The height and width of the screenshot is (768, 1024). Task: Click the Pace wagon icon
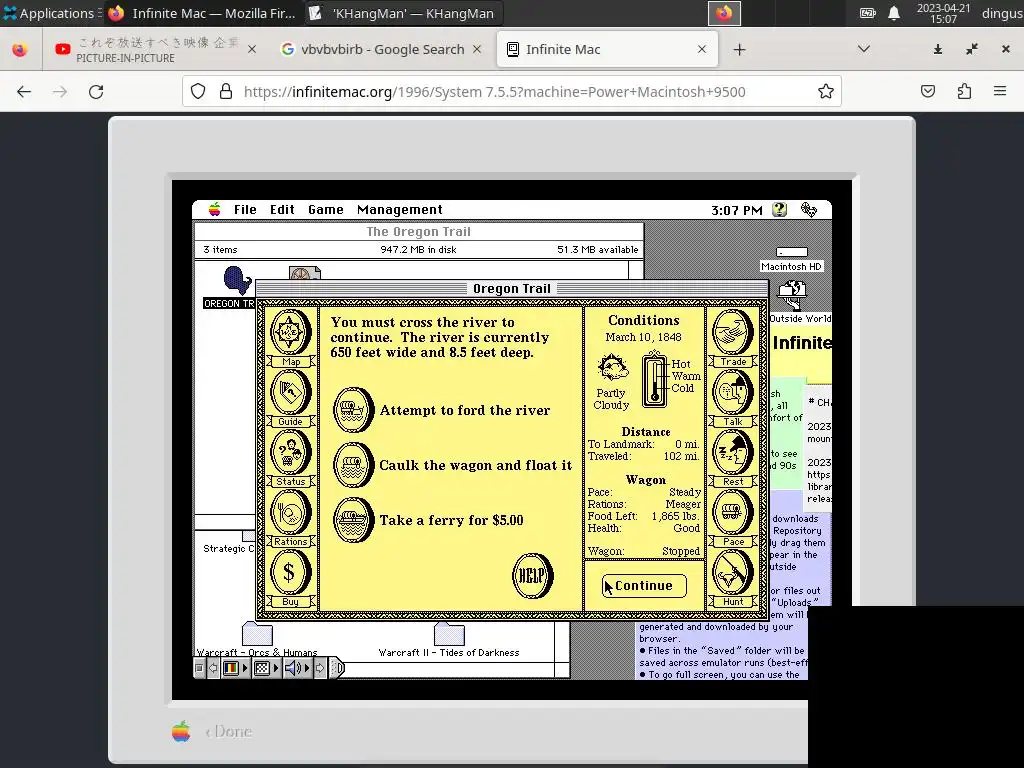[733, 513]
